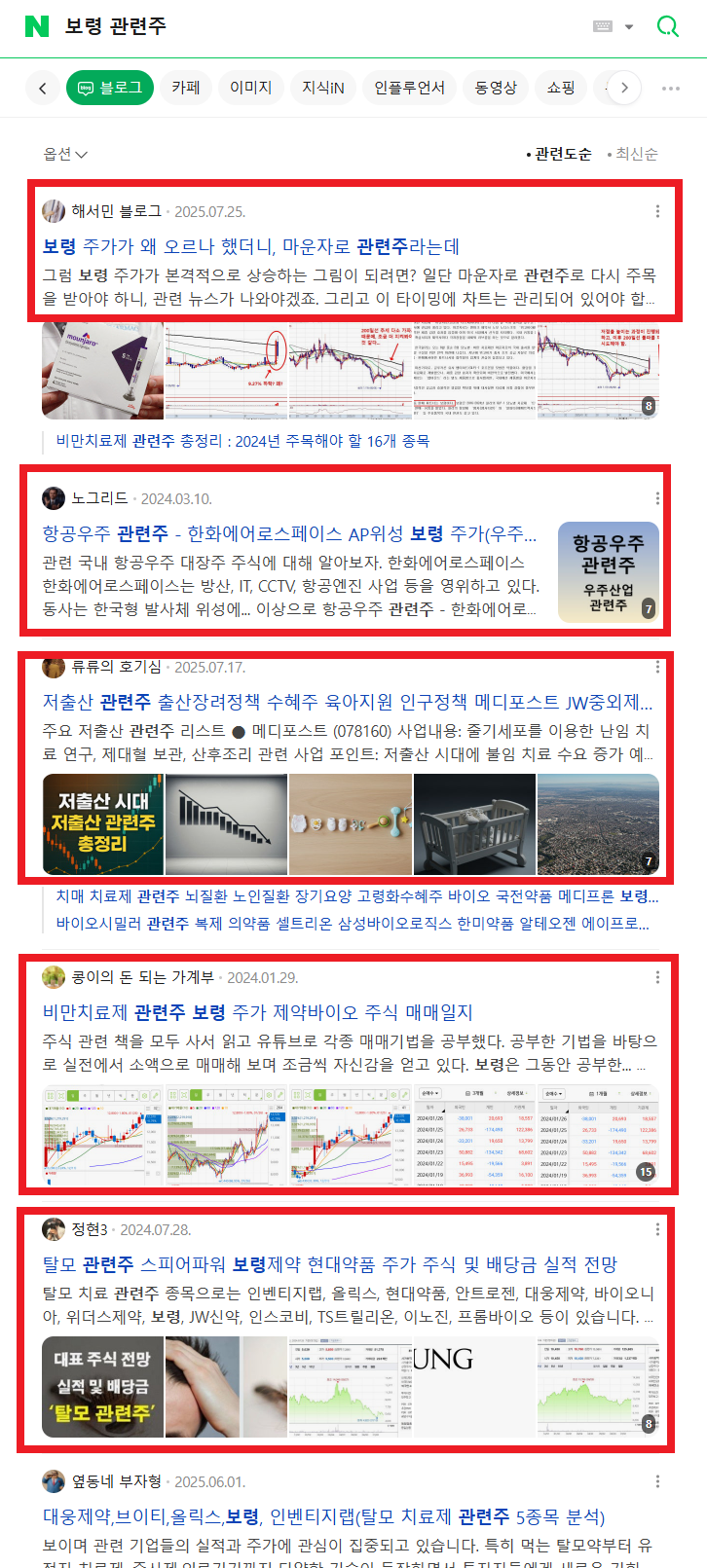This screenshot has width=707, height=1568.
Task: Click the search query field 보령 관련주
Action: [116, 26]
